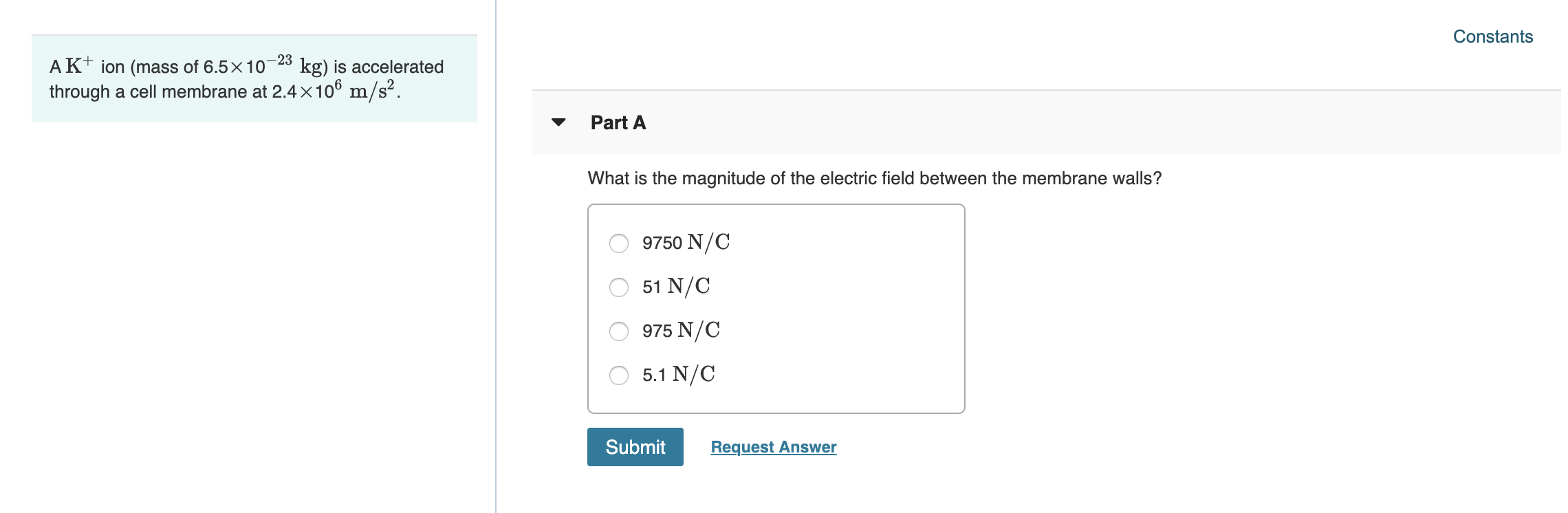Click Request Answer
Screen dimensions: 1568x513
(773, 446)
